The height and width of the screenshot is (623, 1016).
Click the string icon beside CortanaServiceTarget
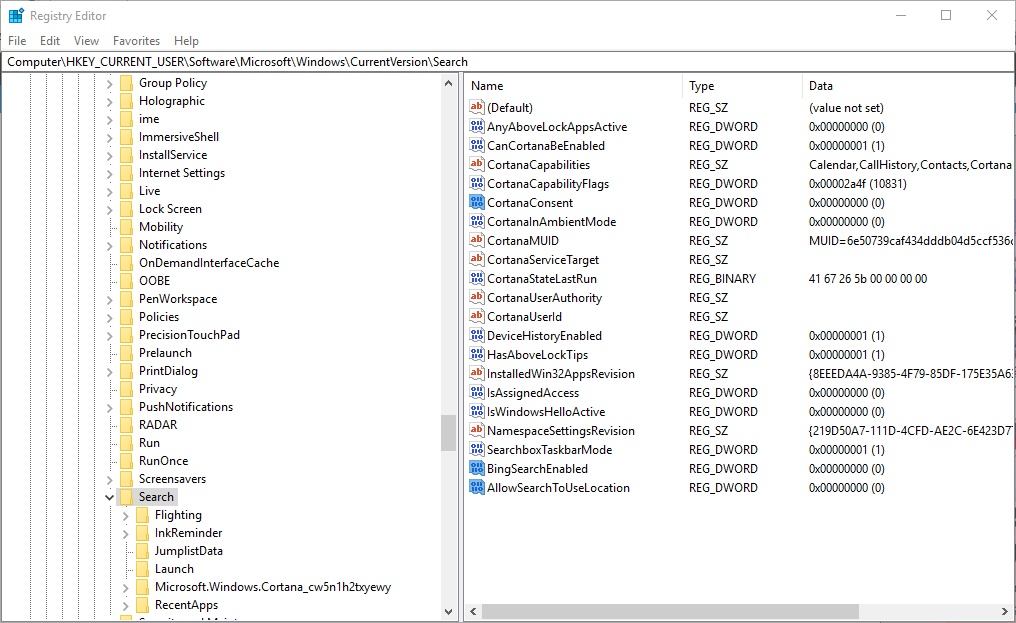coord(477,259)
